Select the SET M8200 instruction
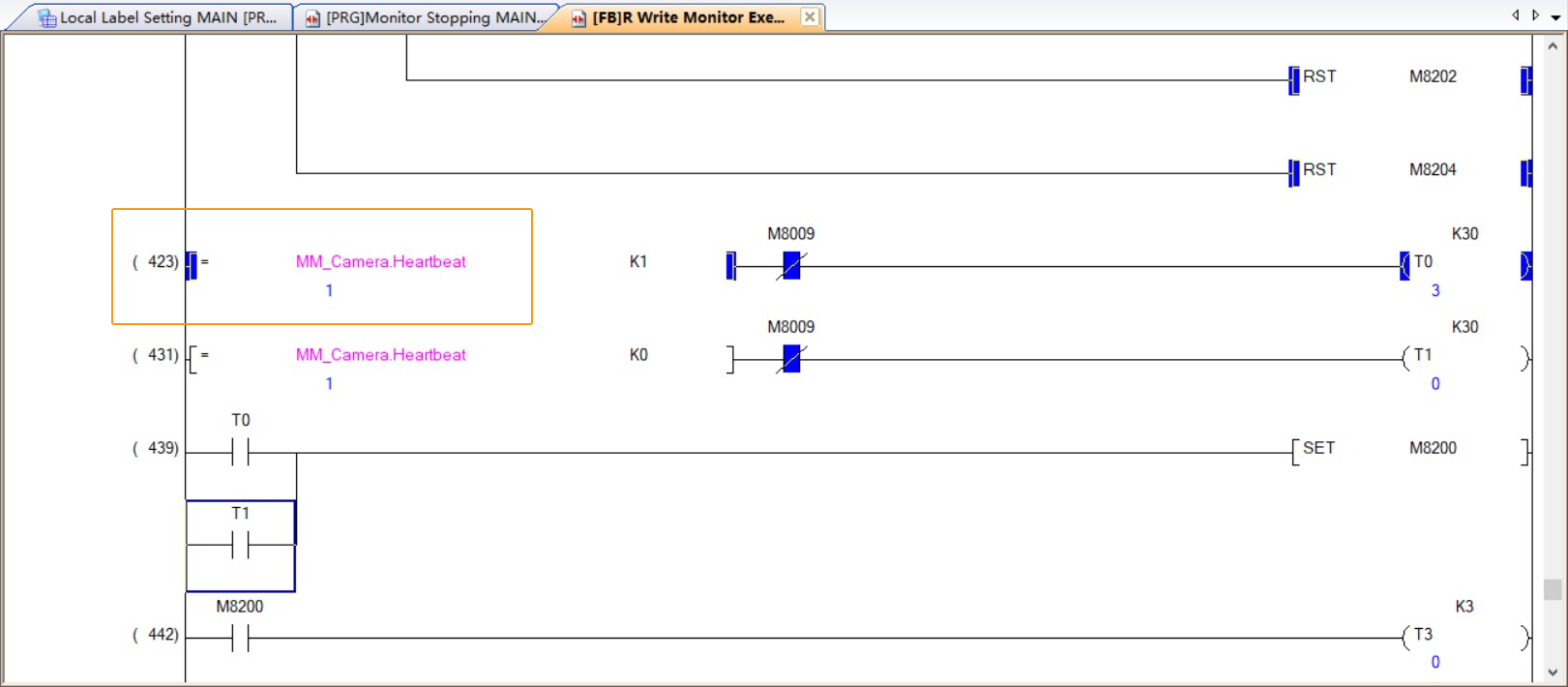Viewport: 1568px width, 687px height. [1409, 451]
